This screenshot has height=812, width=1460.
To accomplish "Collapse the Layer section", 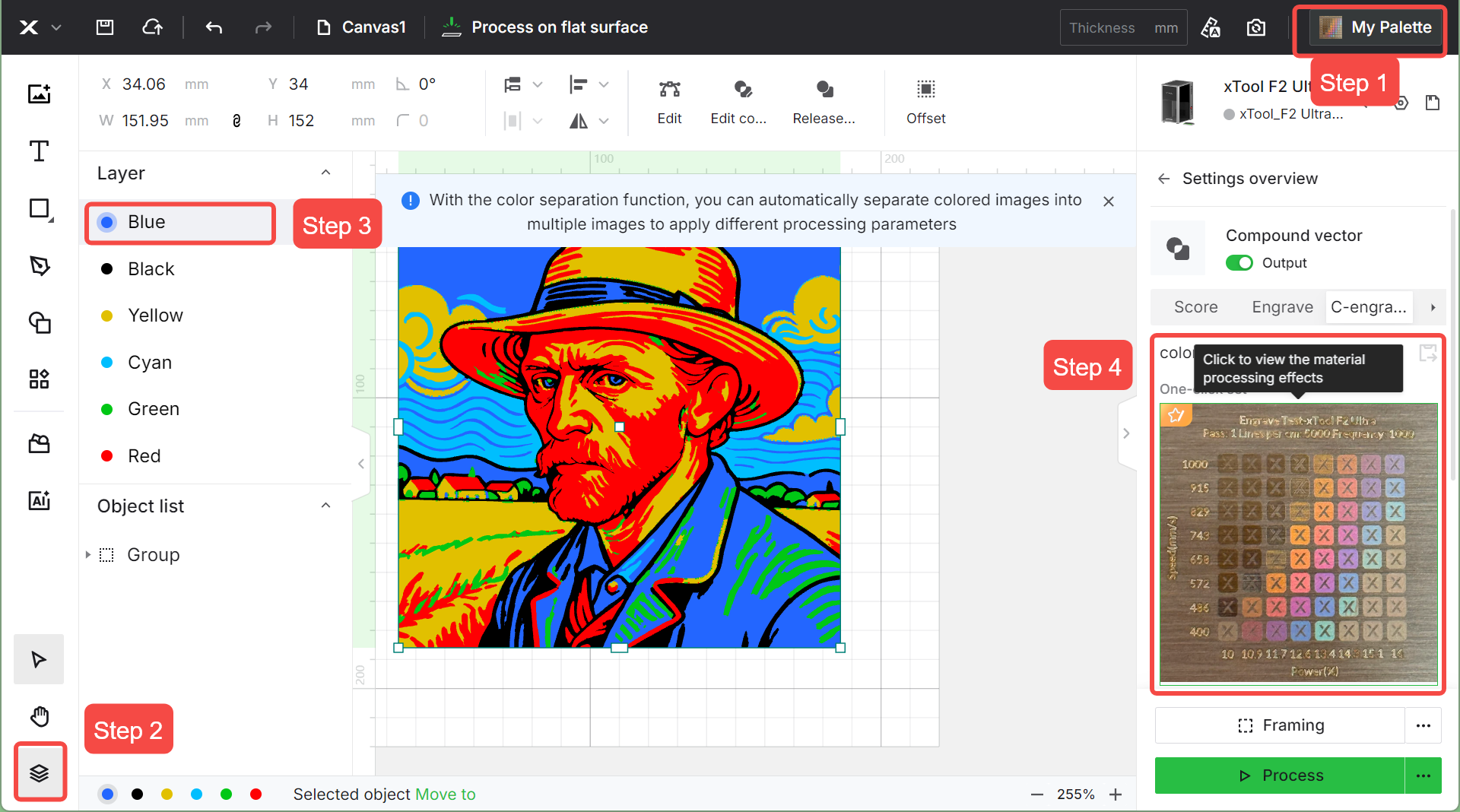I will click(325, 173).
